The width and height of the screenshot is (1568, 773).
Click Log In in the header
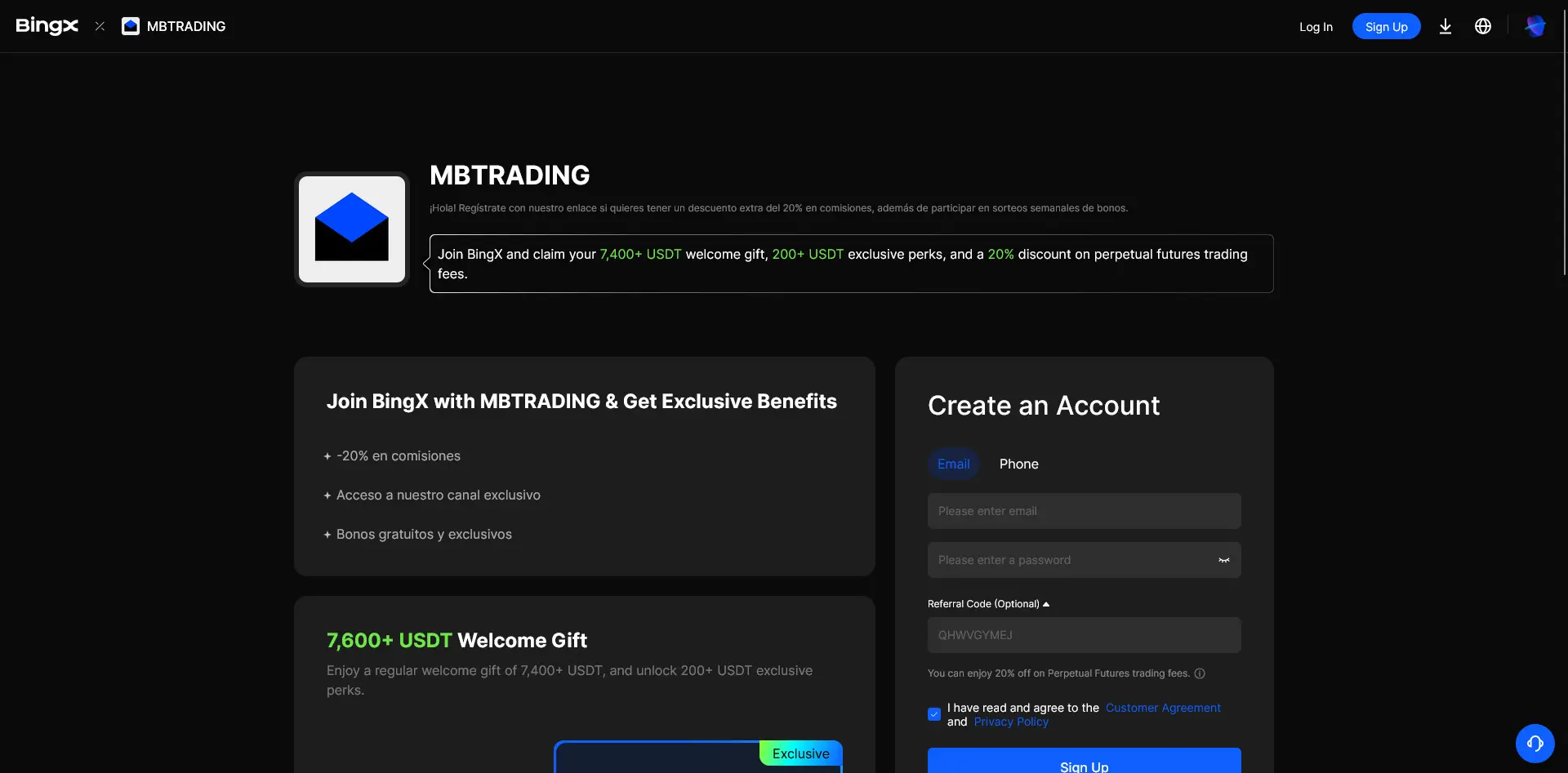point(1316,27)
